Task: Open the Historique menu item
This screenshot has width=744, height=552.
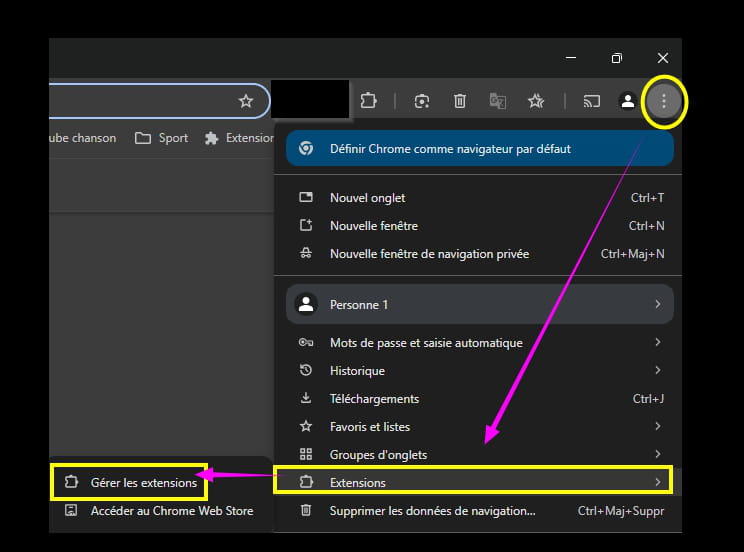Action: tap(479, 371)
